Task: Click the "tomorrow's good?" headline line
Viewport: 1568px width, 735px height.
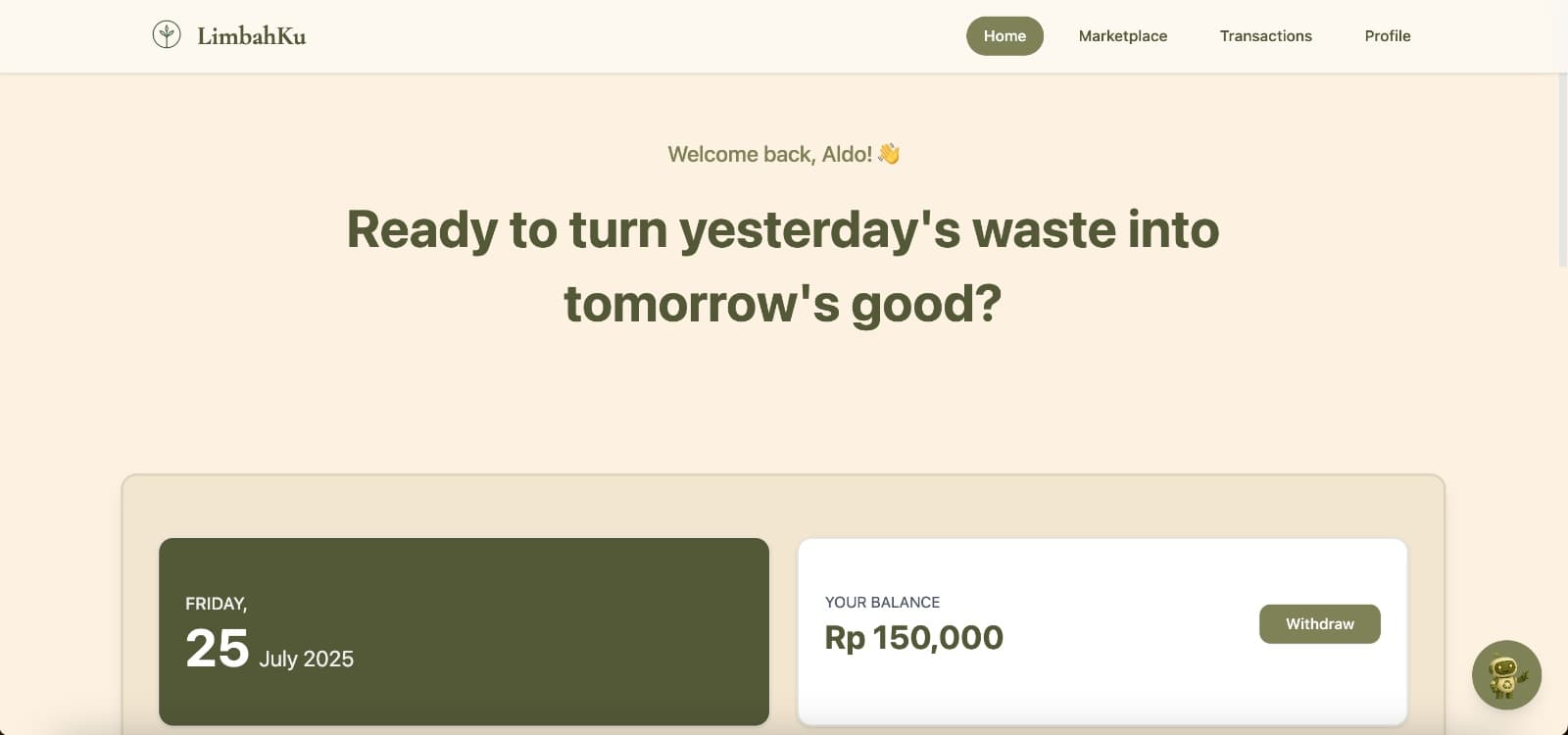Action: coord(782,303)
